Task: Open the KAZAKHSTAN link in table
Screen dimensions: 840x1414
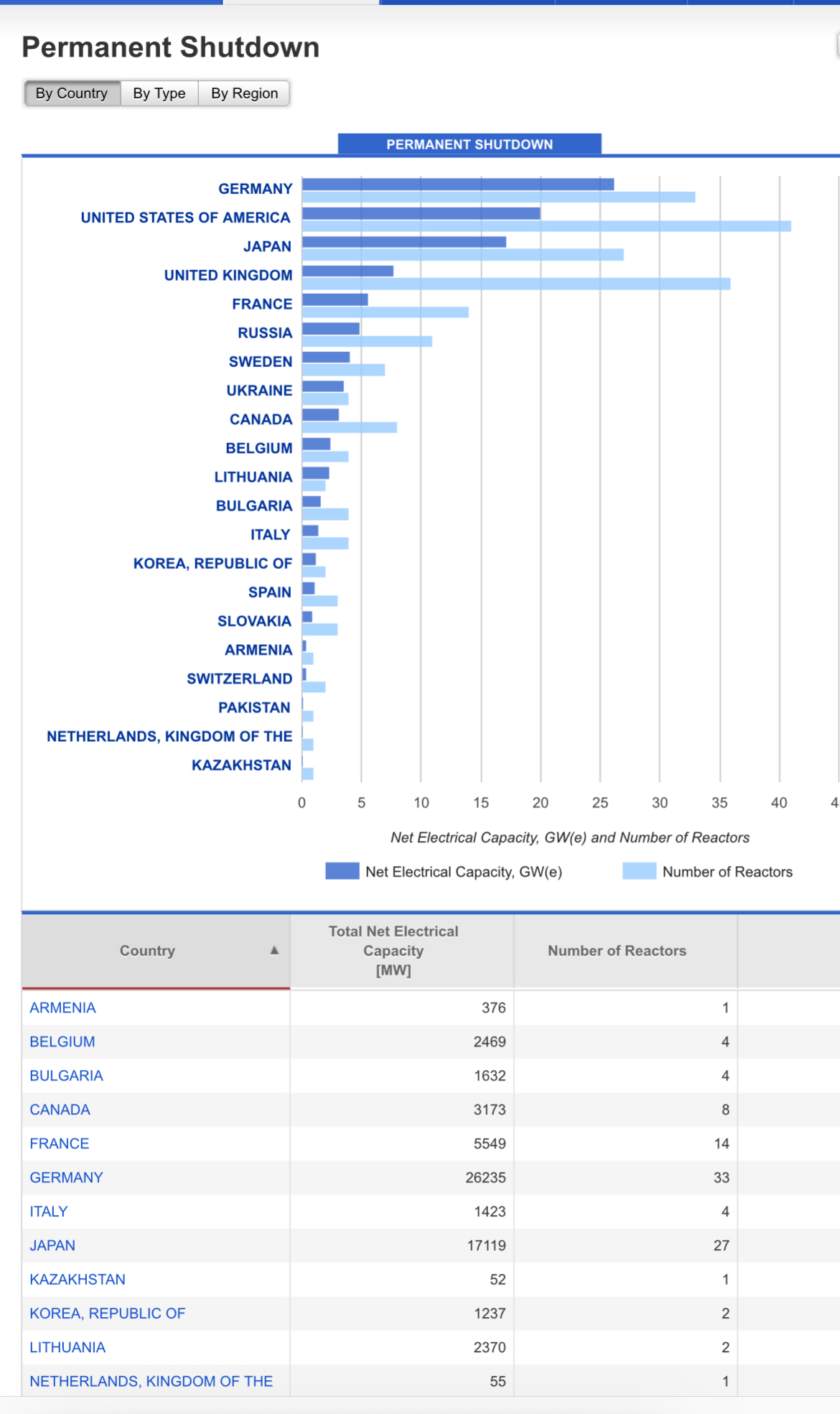Action: (78, 1280)
